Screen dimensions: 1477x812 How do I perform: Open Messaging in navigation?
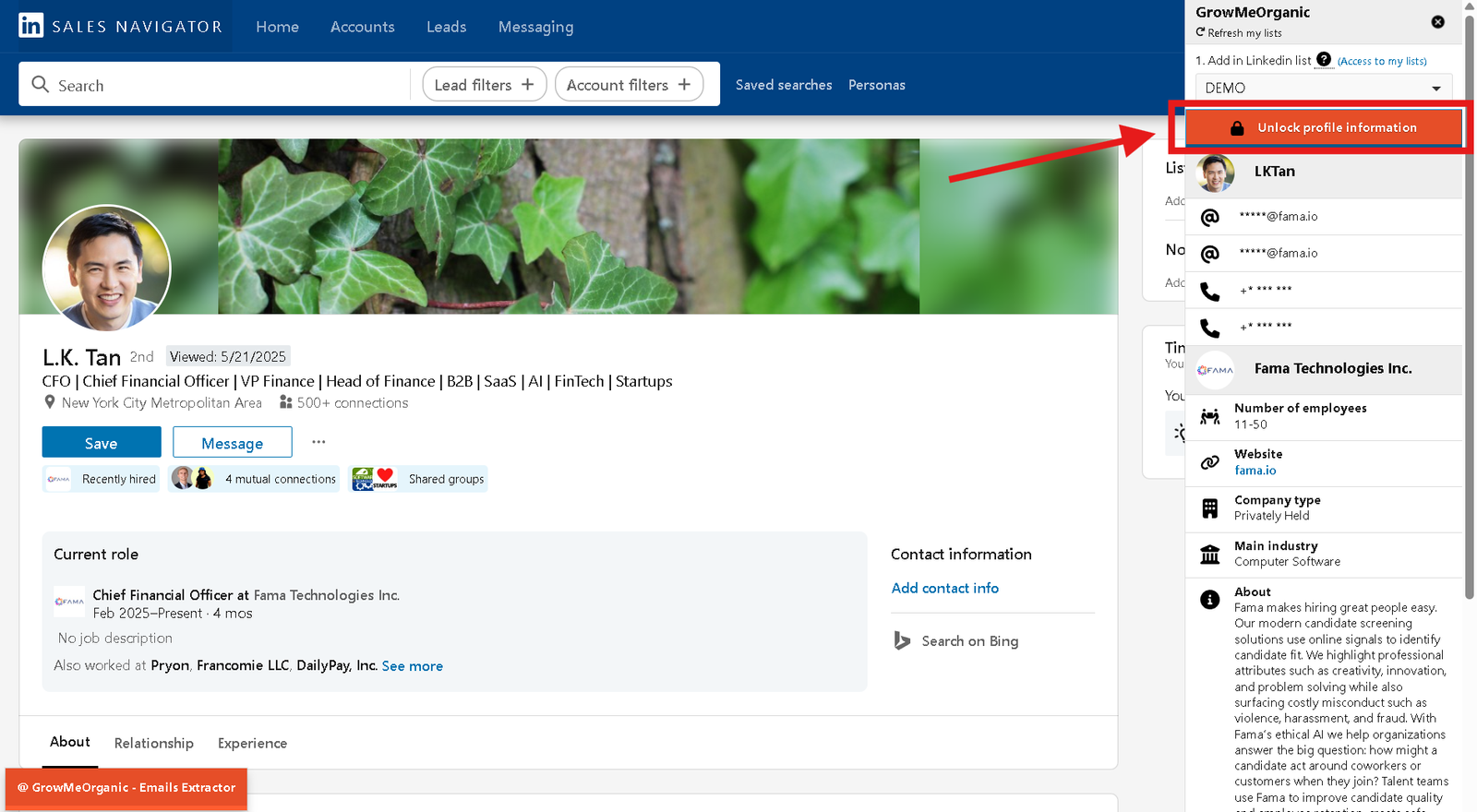coord(536,27)
